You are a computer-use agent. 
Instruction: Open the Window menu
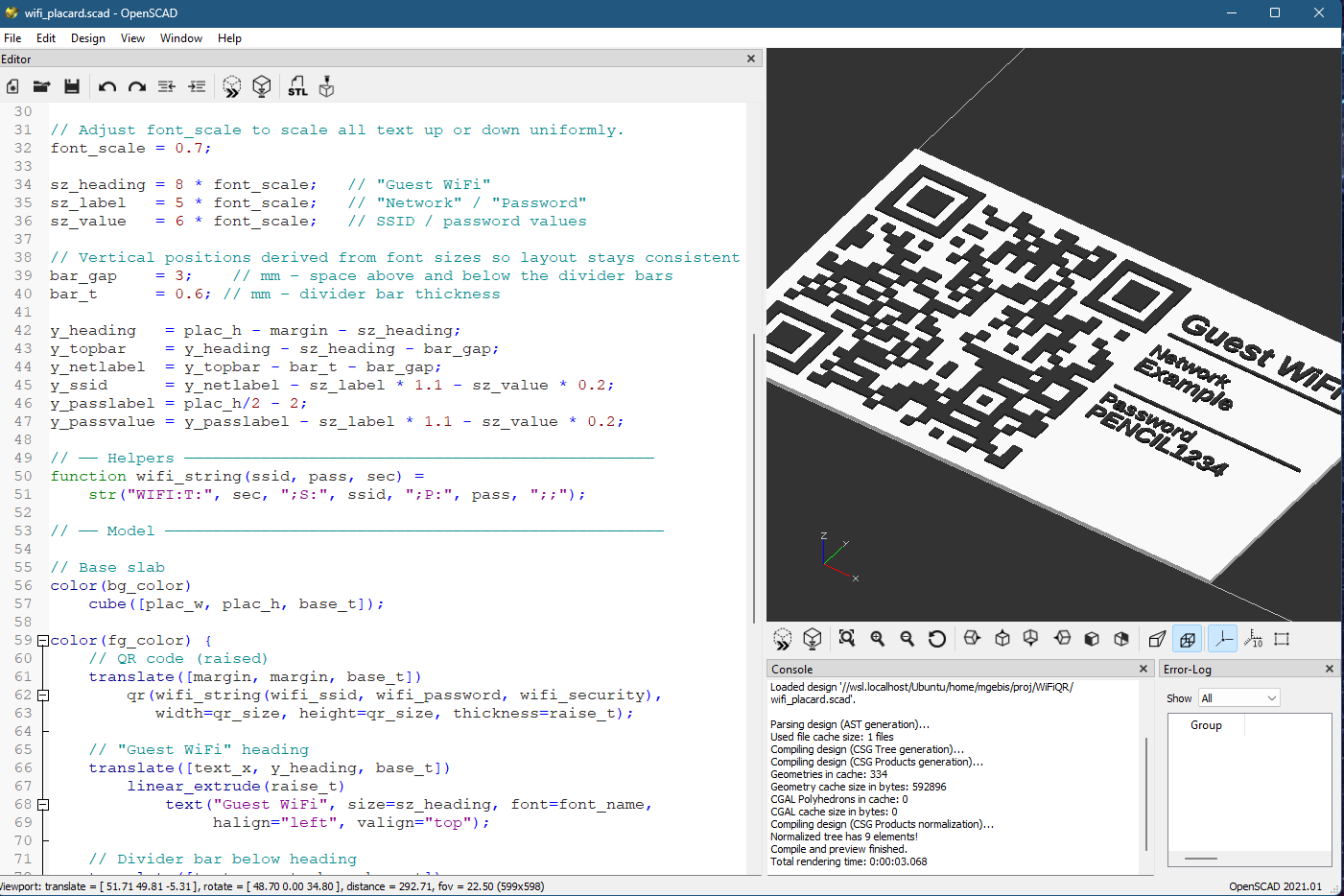[x=181, y=38]
